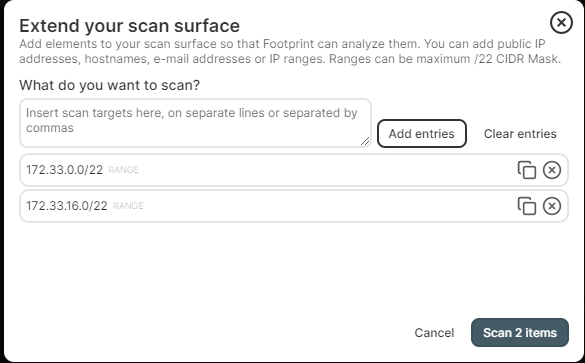This screenshot has height=363, width=585.
Task: Focus the scan targets text area
Action: tap(195, 123)
